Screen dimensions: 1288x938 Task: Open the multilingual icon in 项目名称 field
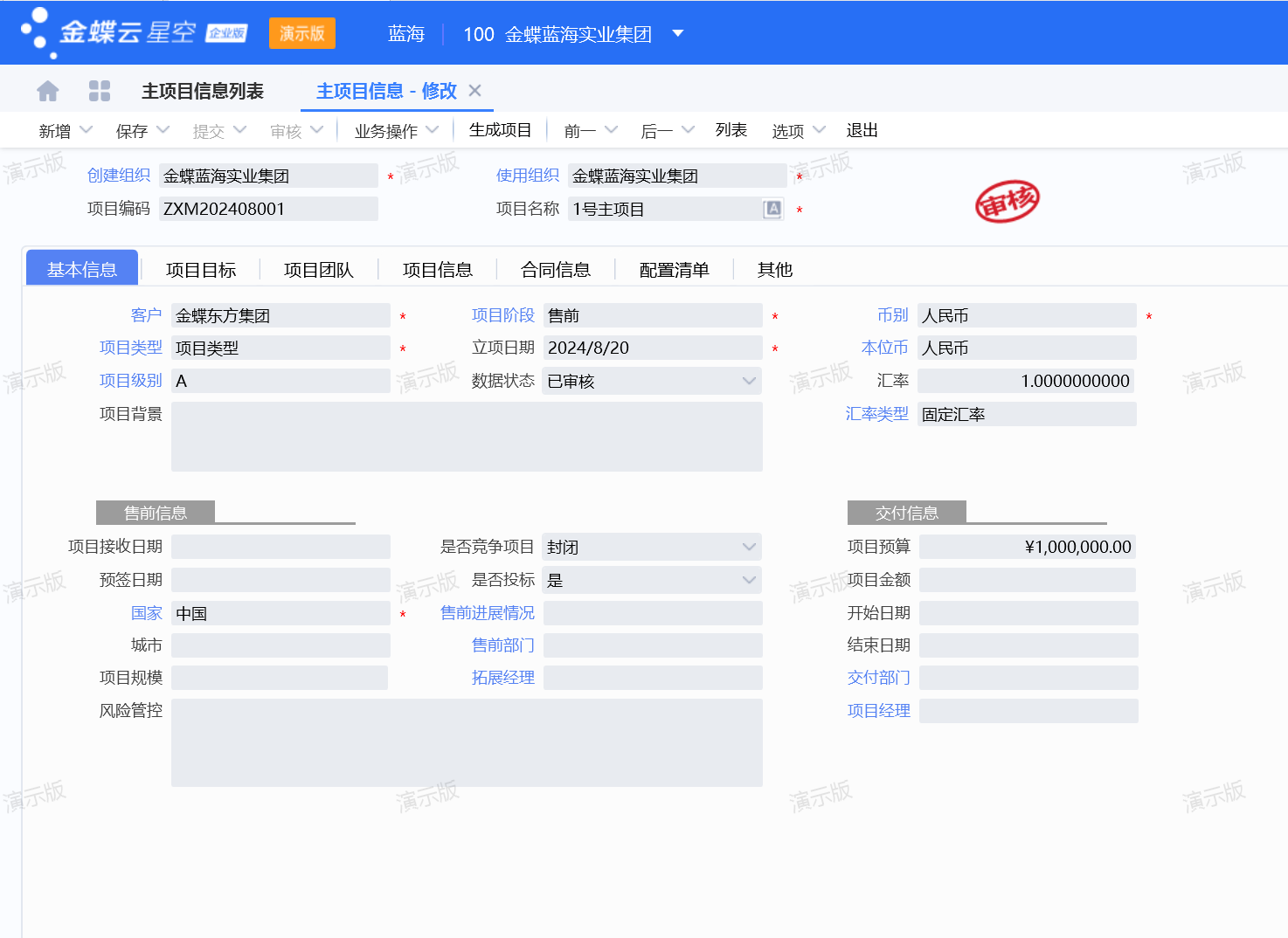click(772, 209)
